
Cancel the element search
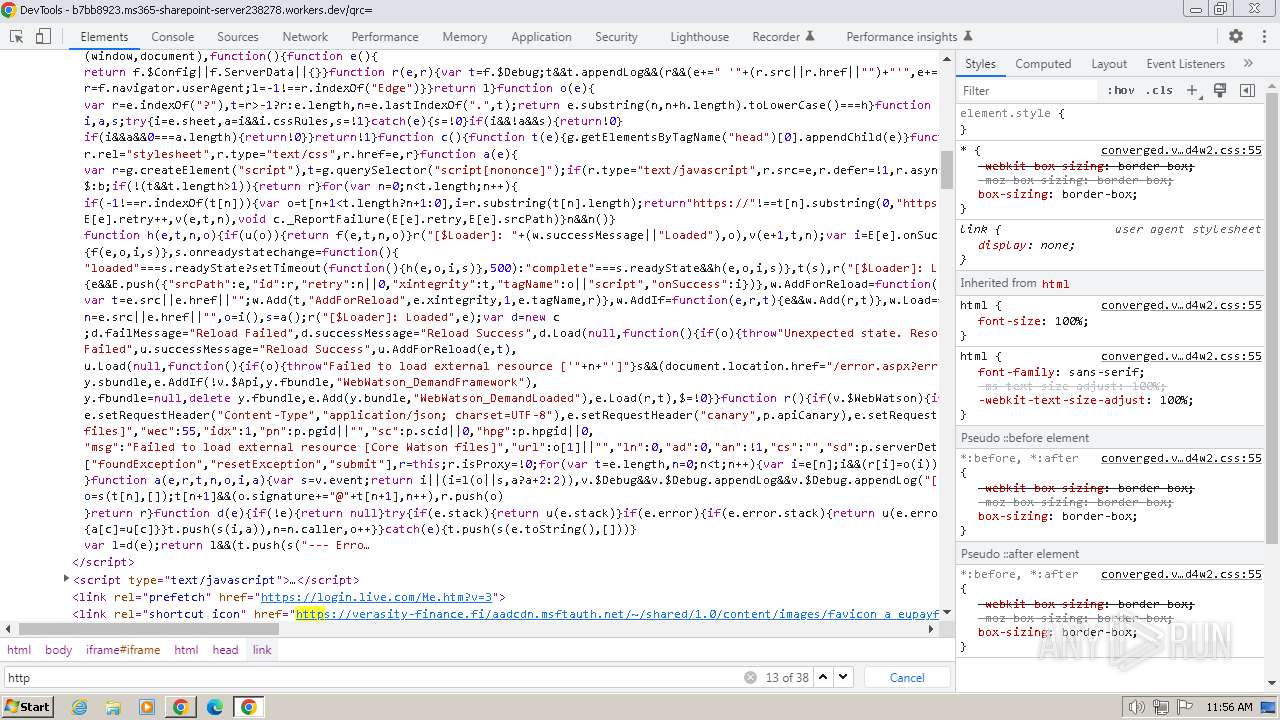coord(907,677)
